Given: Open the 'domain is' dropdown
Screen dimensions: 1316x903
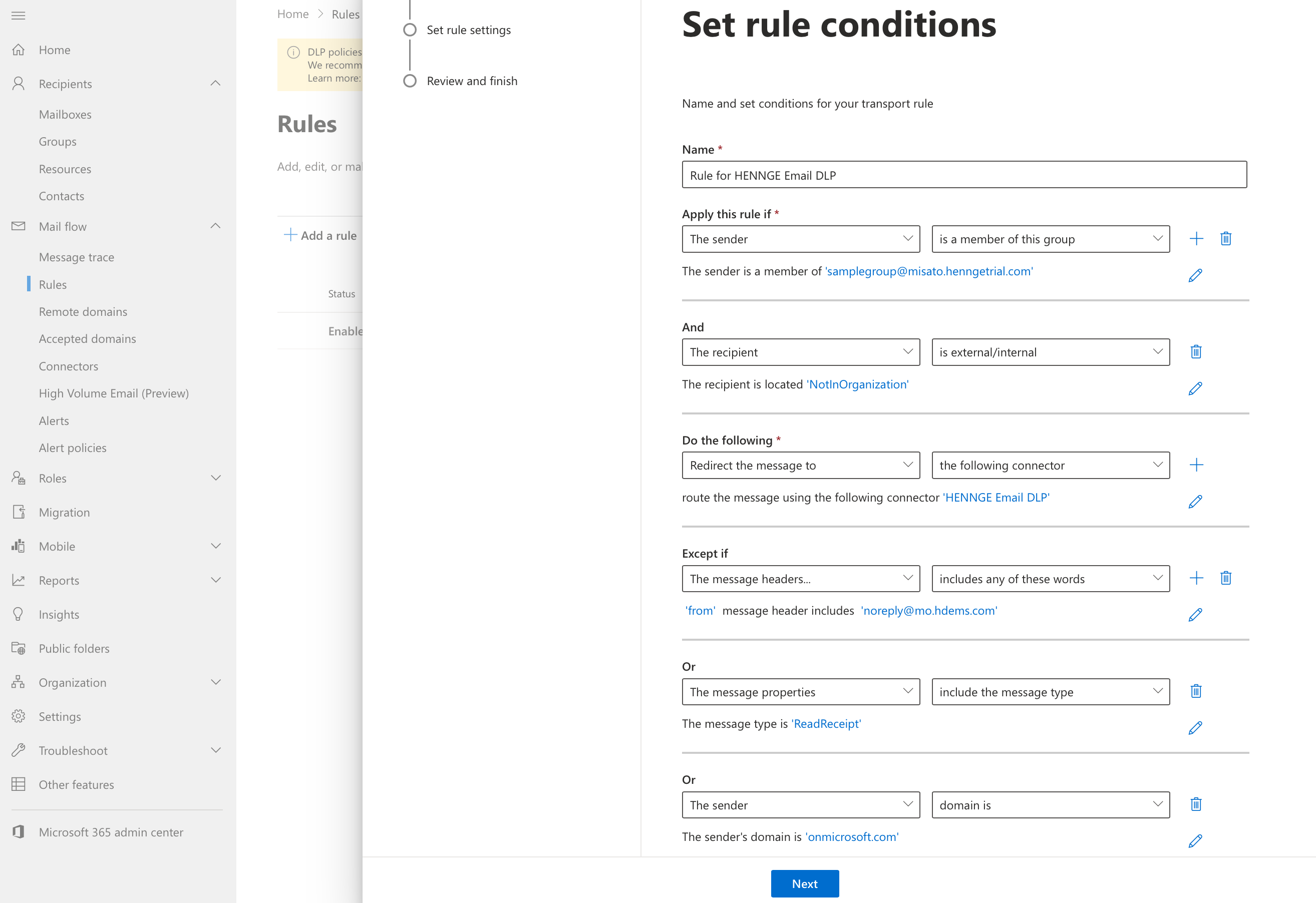Looking at the screenshot, I should (1051, 805).
